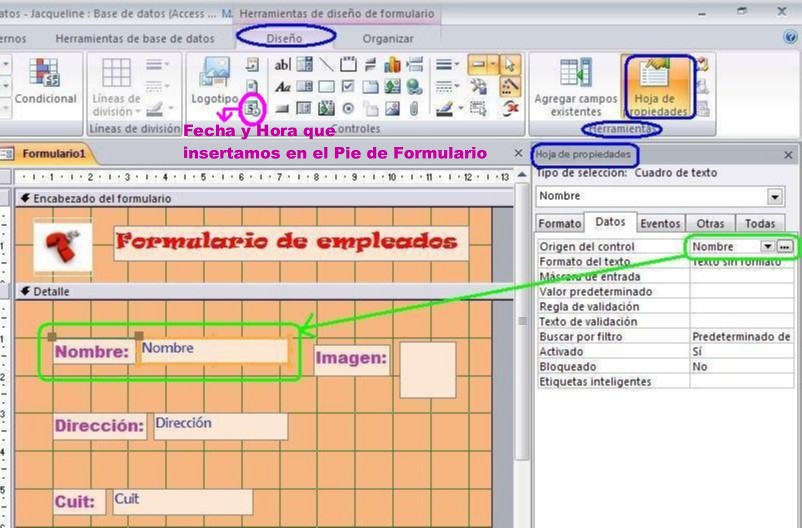Toggle the Select objects arrow tool
The width and height of the screenshot is (802, 528).
coord(510,64)
